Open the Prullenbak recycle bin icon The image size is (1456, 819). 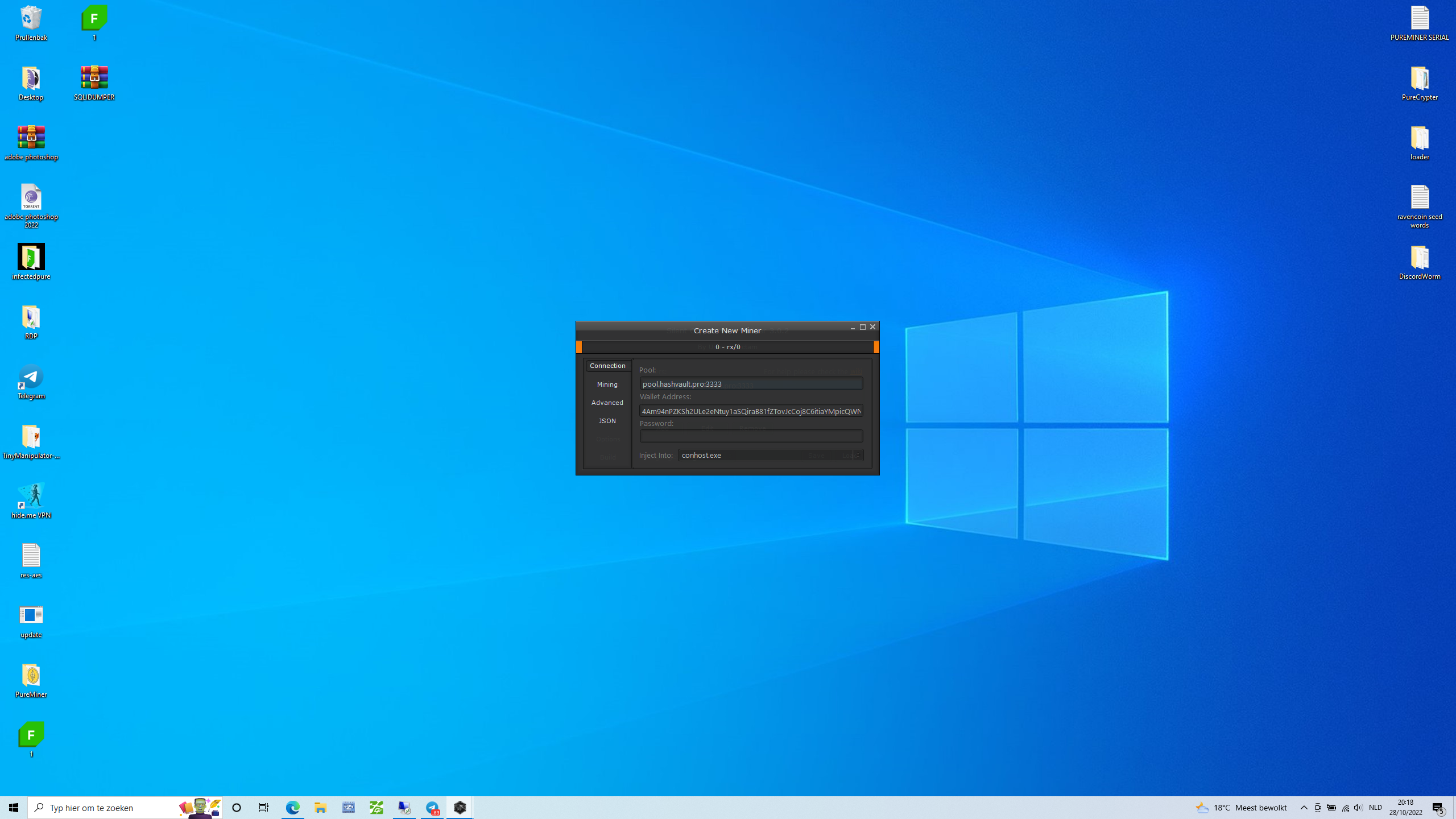[31, 24]
